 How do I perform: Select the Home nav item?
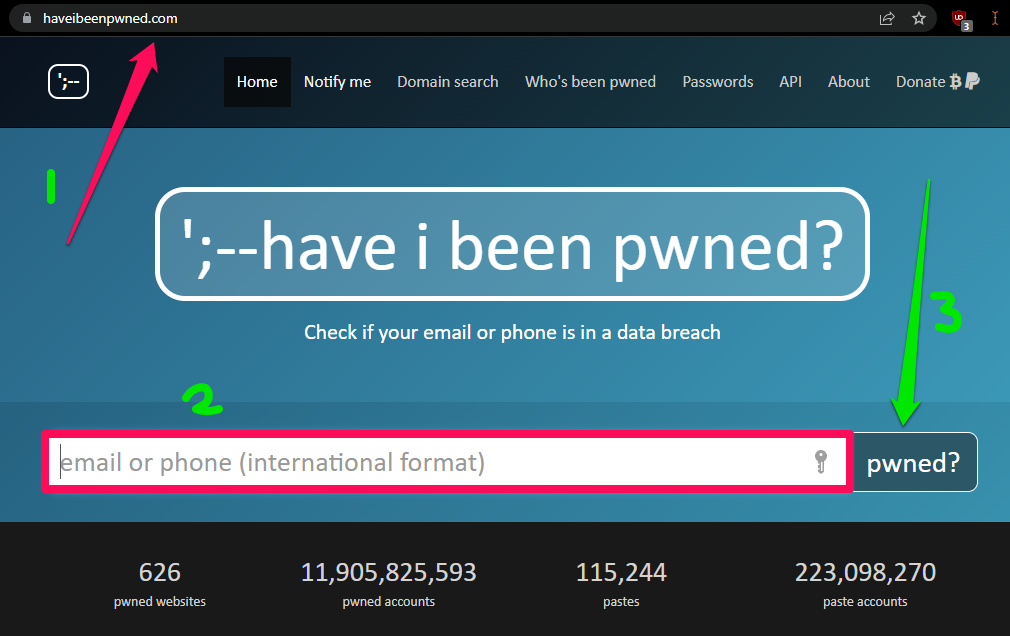(x=257, y=82)
